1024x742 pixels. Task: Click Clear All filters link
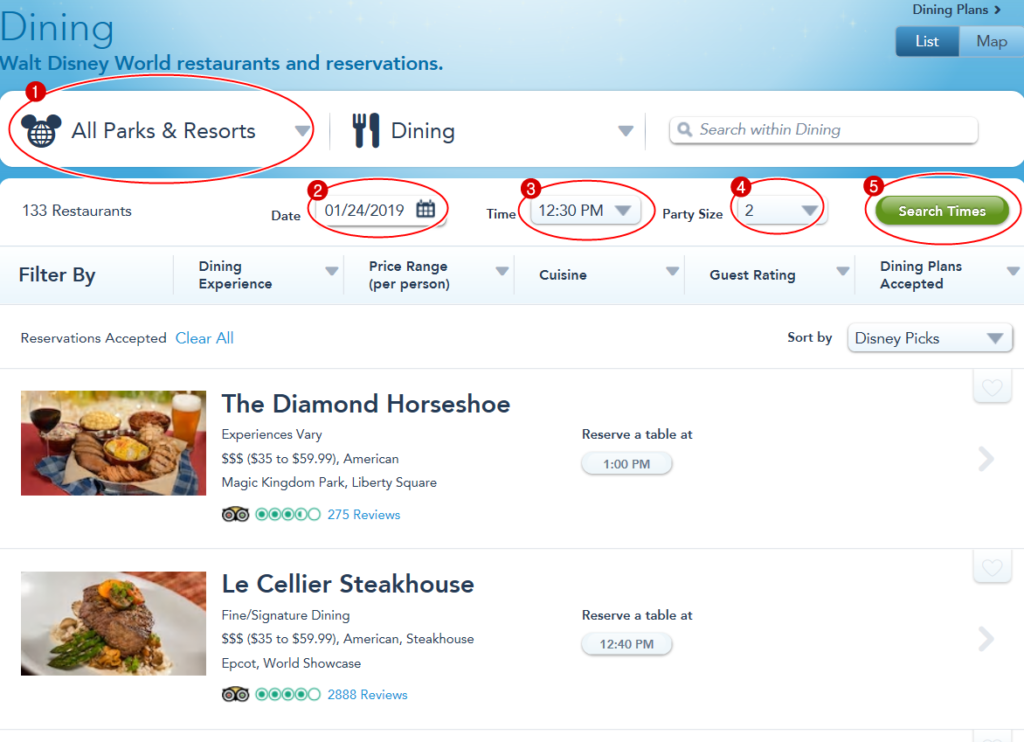[204, 338]
